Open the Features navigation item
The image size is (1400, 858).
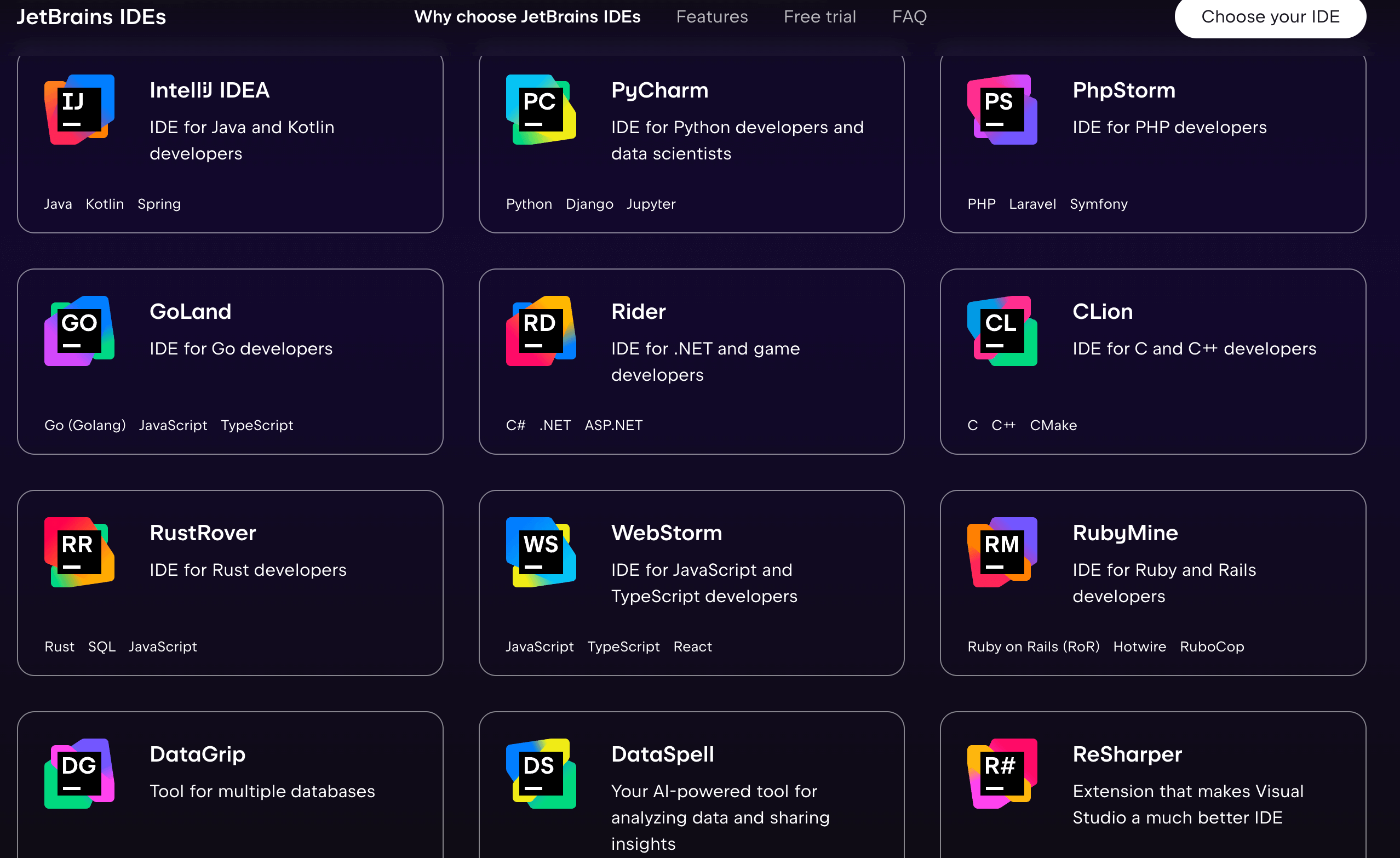(x=712, y=17)
